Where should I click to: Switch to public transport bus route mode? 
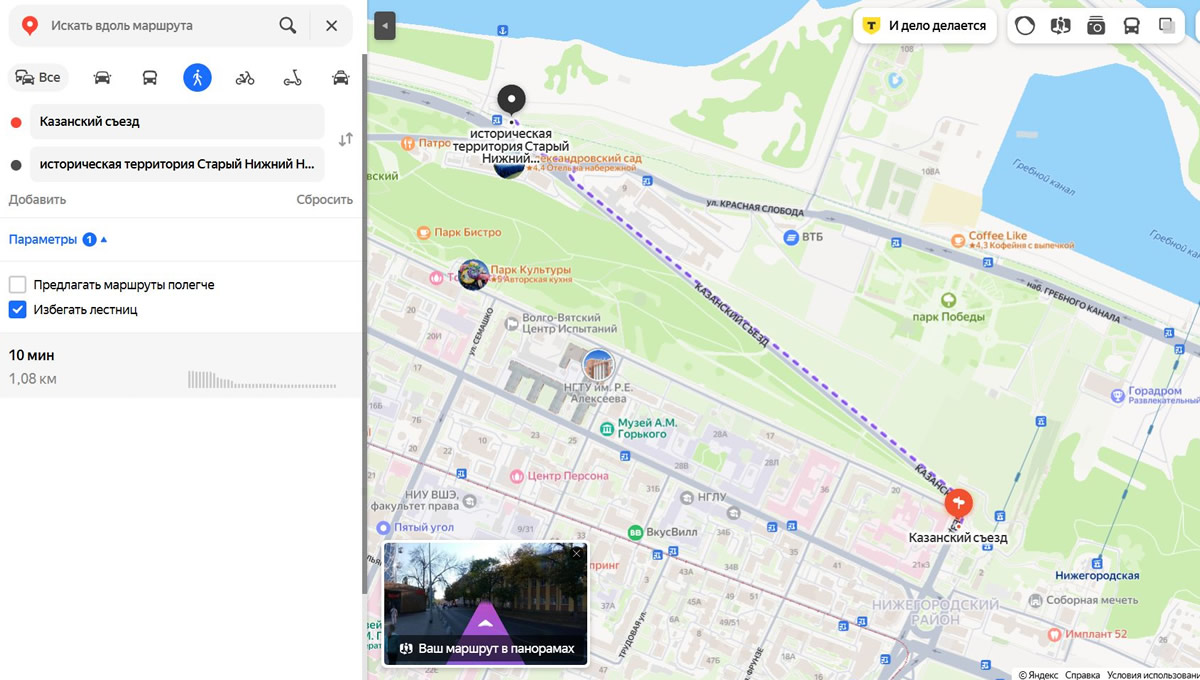[x=150, y=78]
